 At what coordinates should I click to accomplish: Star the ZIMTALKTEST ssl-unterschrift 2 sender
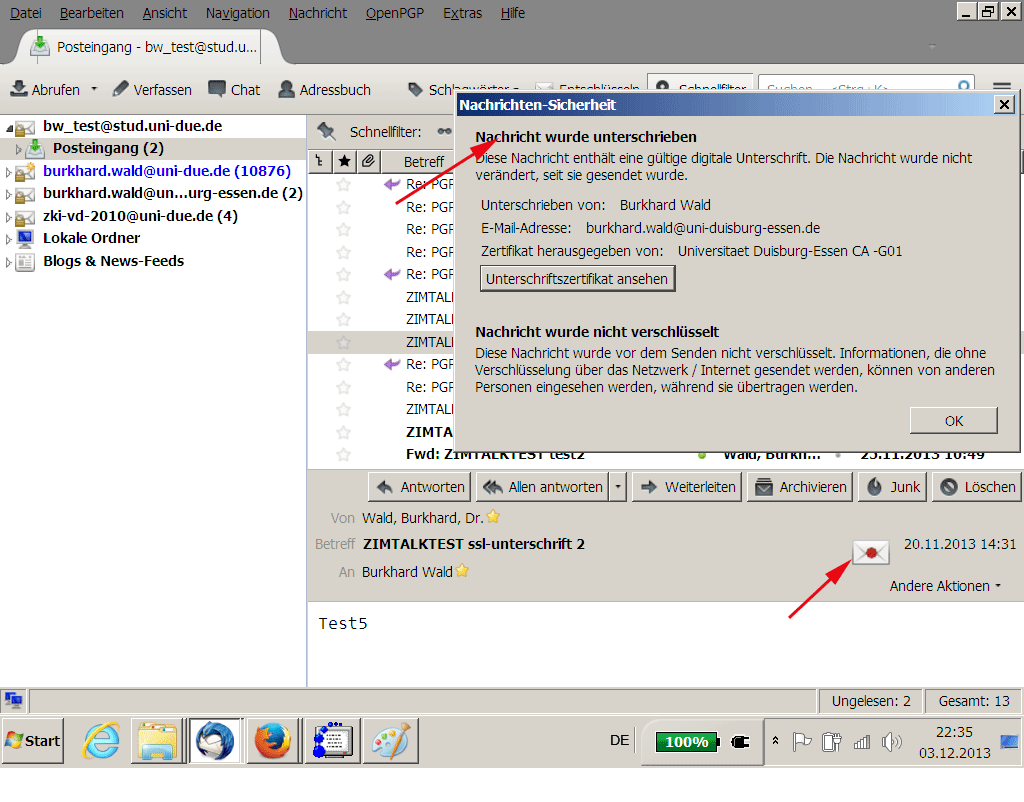(x=493, y=517)
